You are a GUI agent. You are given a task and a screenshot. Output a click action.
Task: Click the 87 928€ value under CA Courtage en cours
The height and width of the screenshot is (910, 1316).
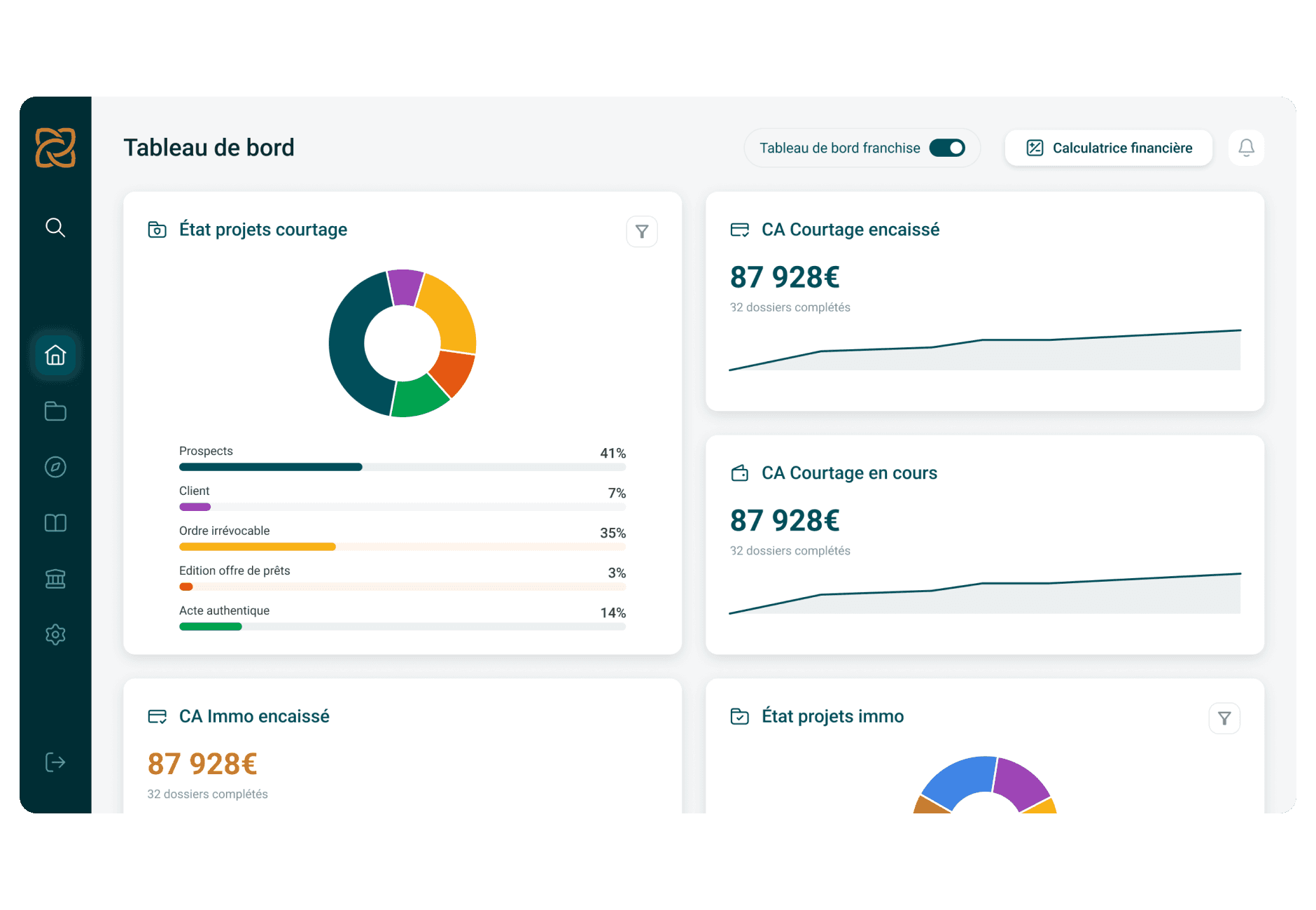[x=785, y=521]
